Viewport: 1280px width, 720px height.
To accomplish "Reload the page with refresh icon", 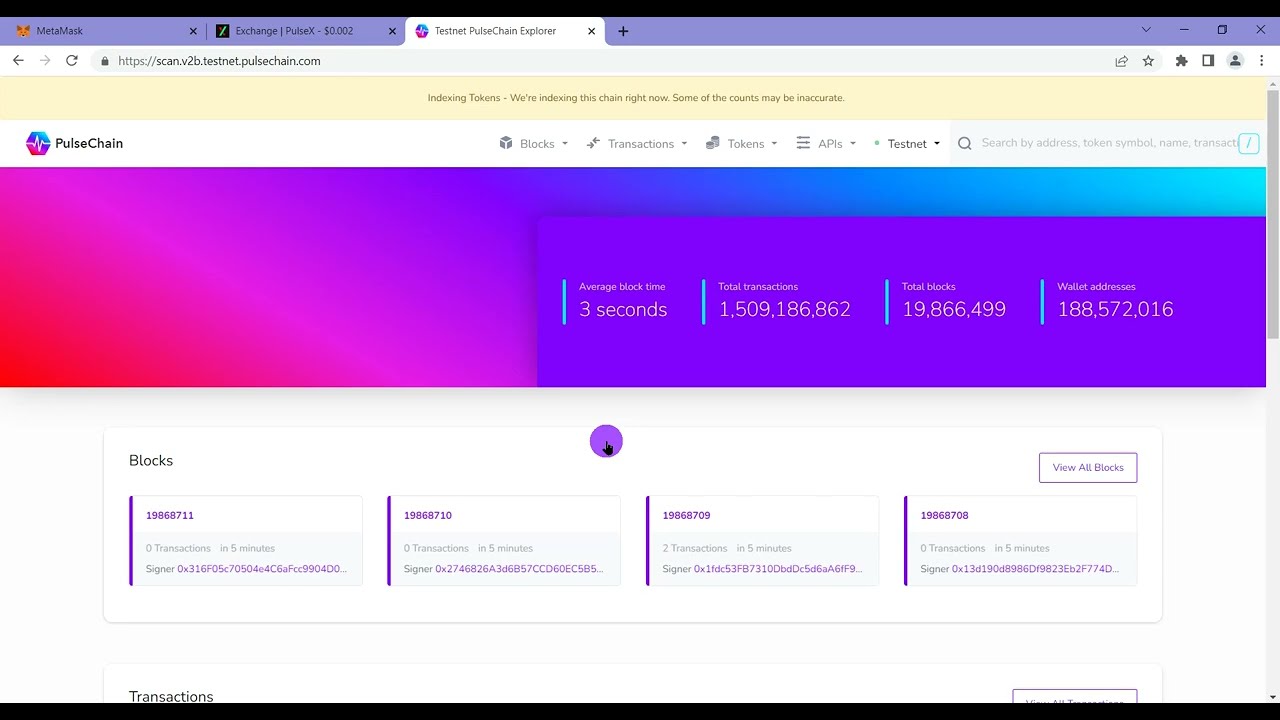I will [x=72, y=61].
